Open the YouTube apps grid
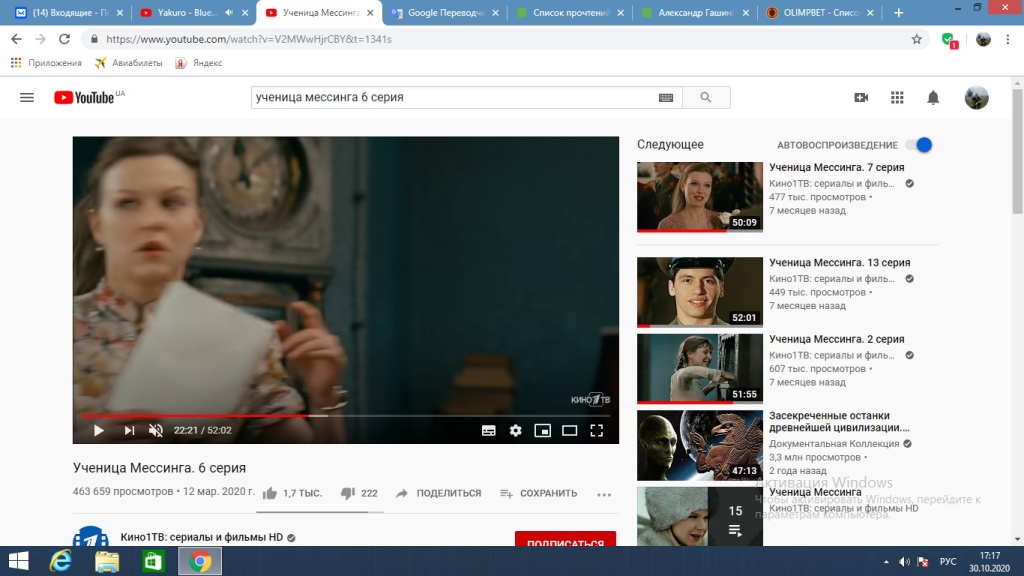 897,97
